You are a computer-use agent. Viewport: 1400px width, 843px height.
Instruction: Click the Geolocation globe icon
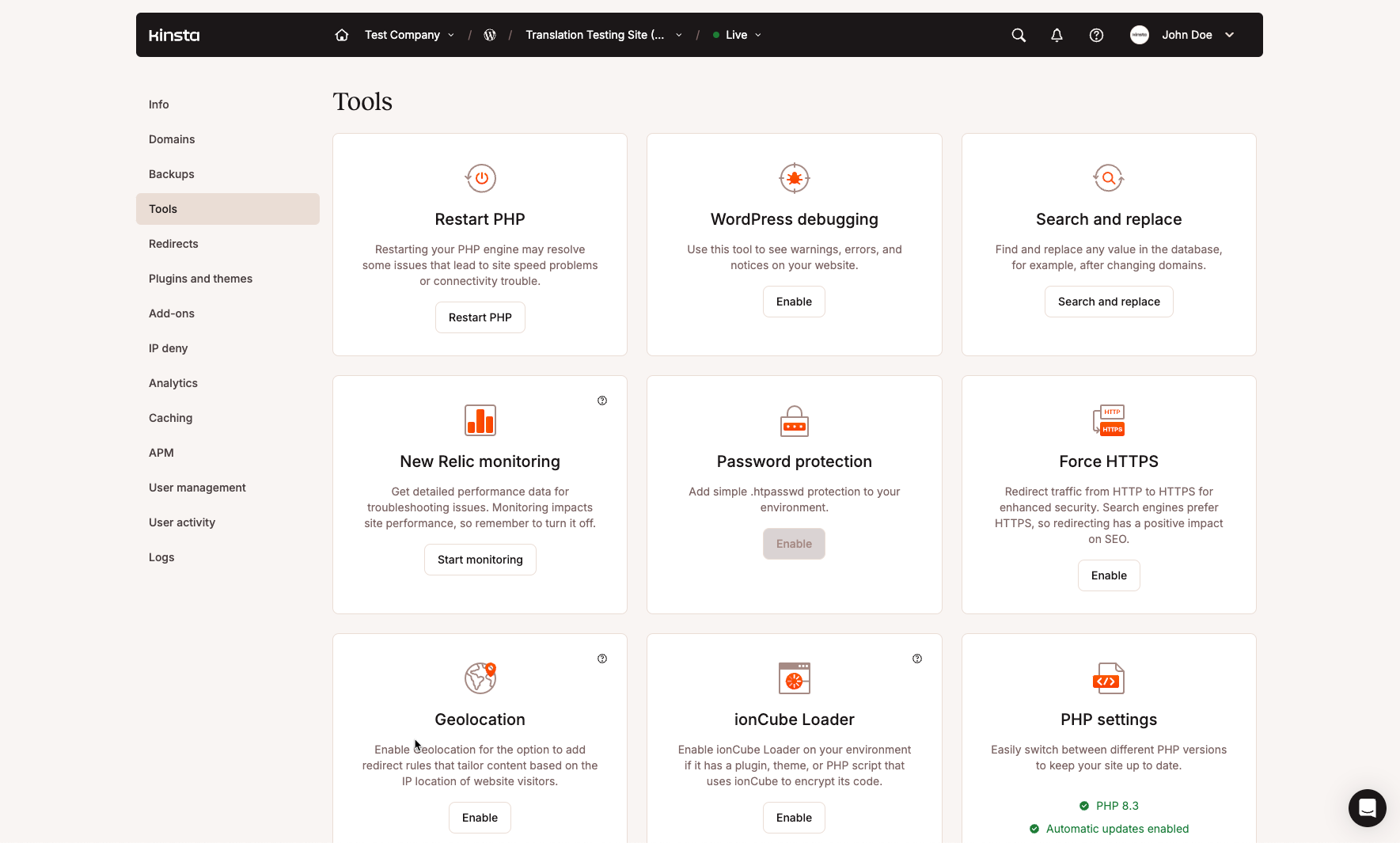[x=480, y=678]
